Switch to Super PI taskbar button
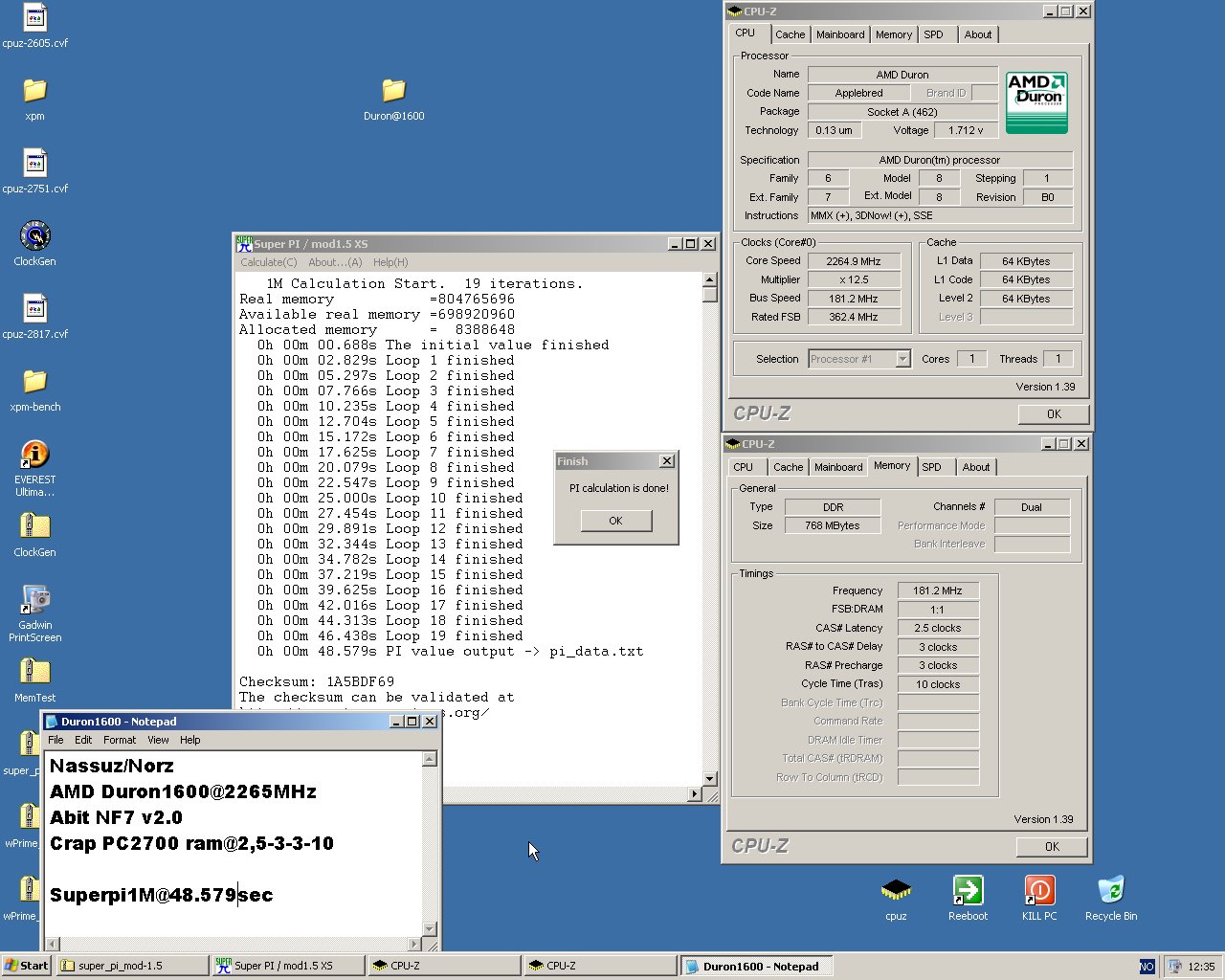Screen dimensions: 1225x980 tap(288, 966)
